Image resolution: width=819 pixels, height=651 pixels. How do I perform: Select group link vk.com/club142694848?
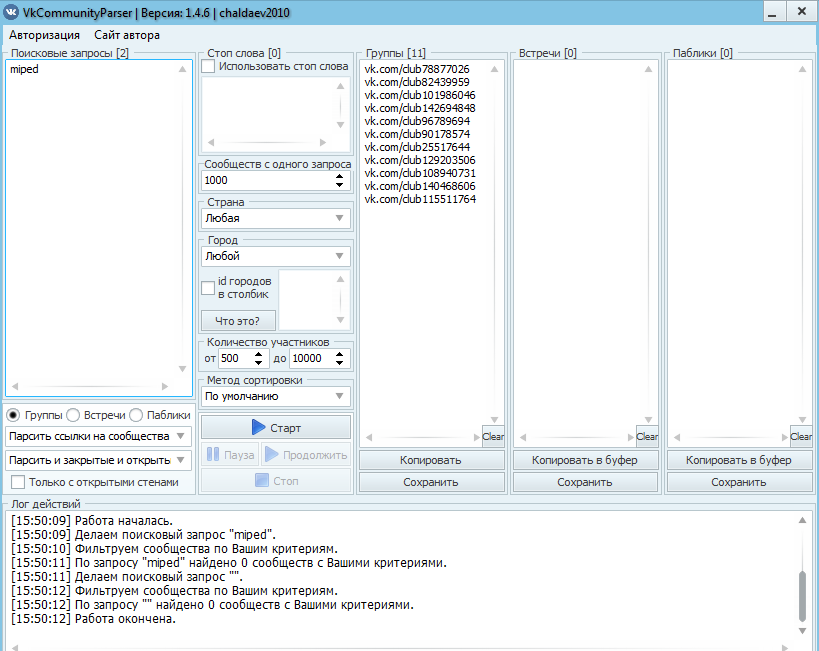[x=420, y=108]
